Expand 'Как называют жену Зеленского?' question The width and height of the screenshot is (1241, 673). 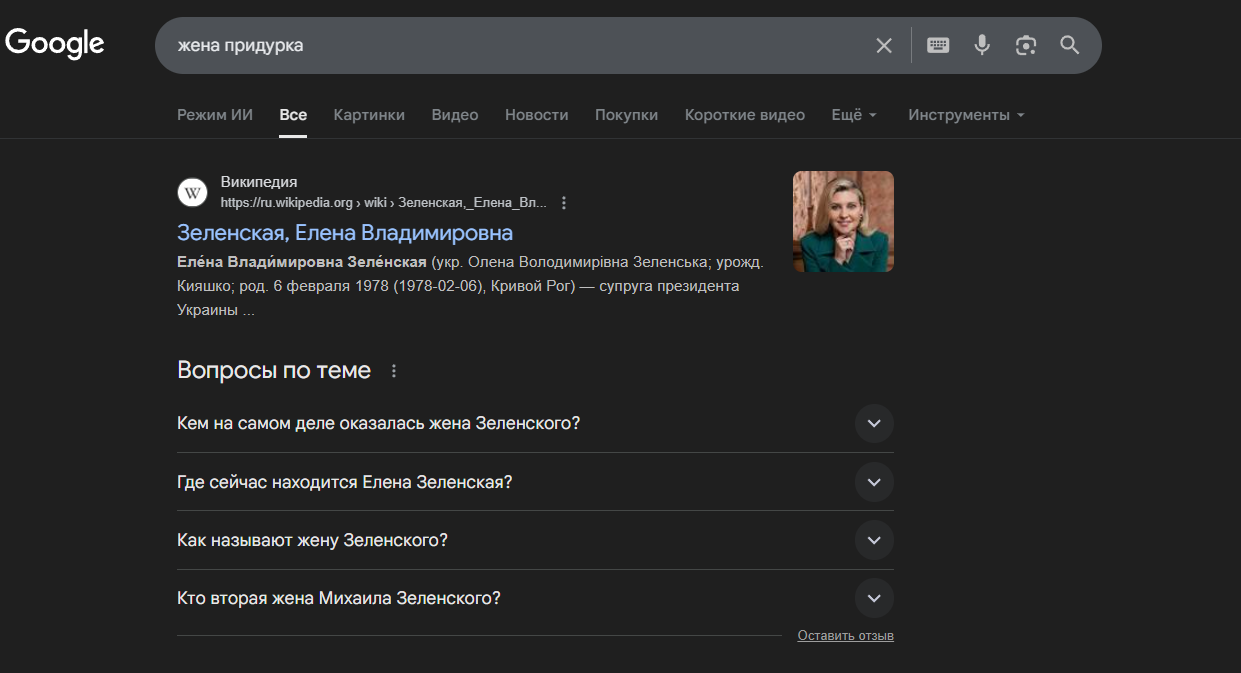click(x=874, y=540)
